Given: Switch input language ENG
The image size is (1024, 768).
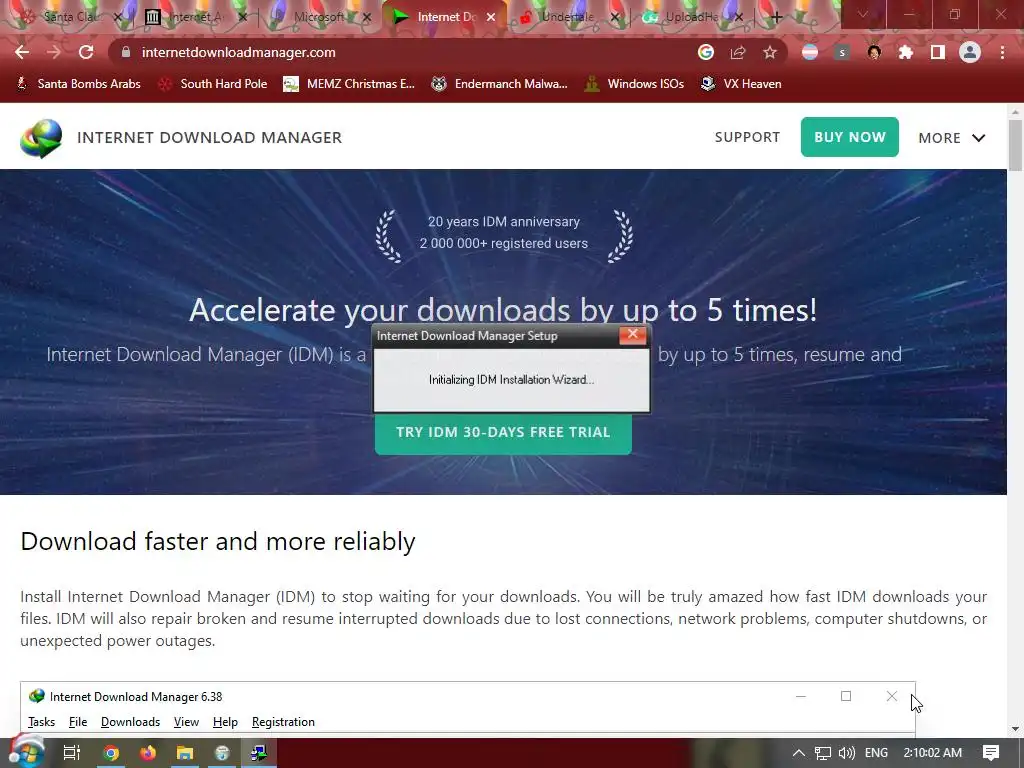Looking at the screenshot, I should click(876, 753).
